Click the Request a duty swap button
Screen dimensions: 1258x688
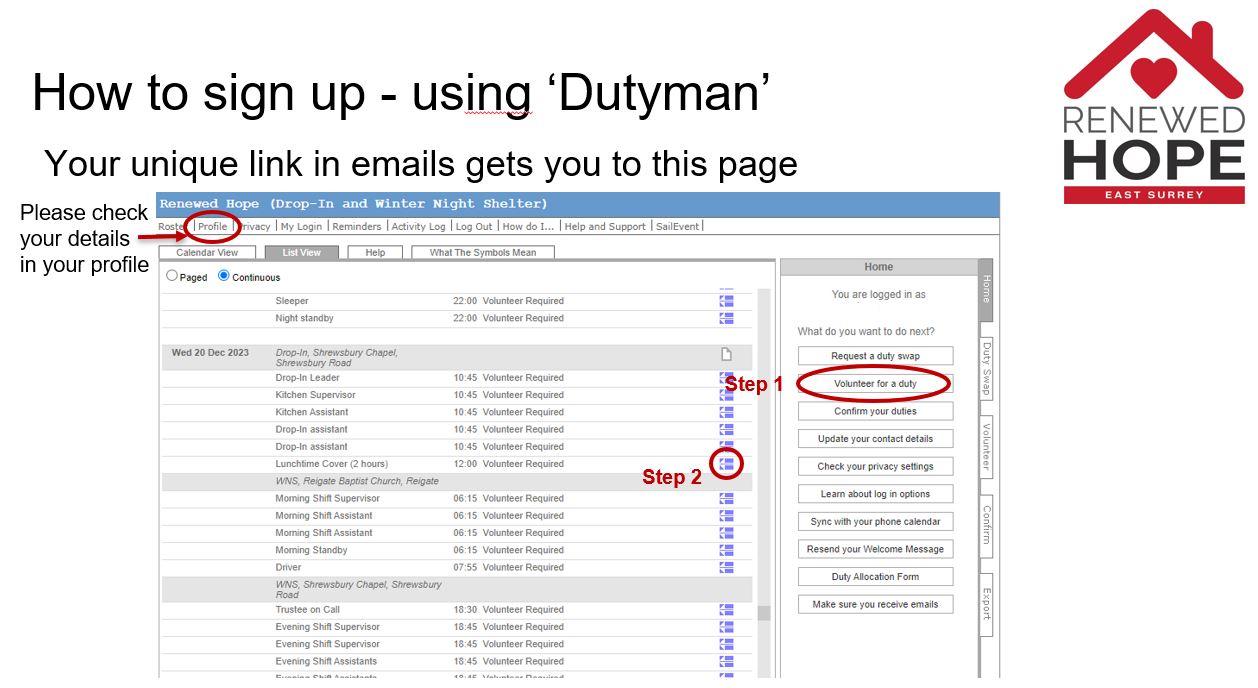tap(875, 356)
